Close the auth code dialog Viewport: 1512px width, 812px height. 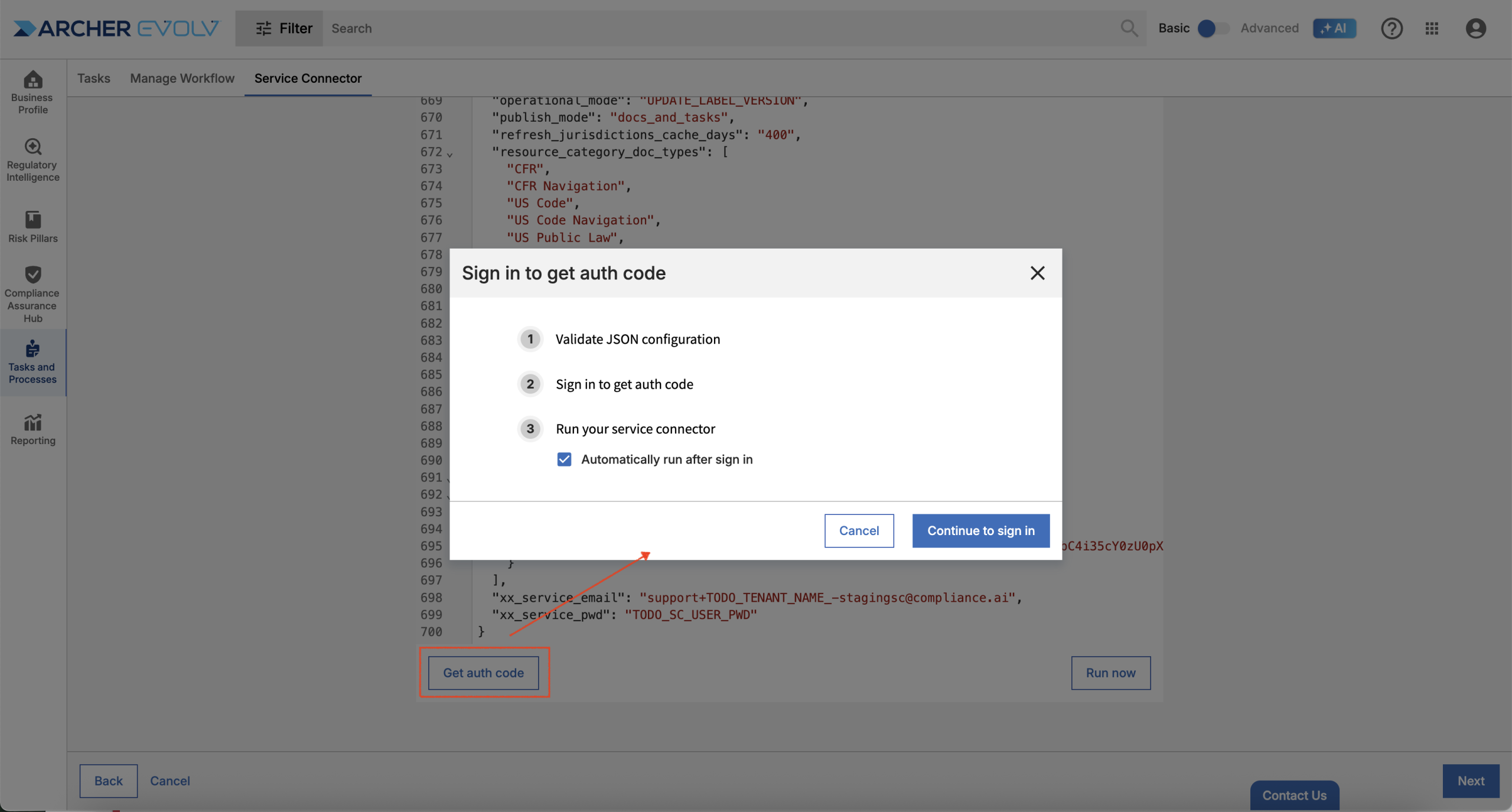[1037, 273]
